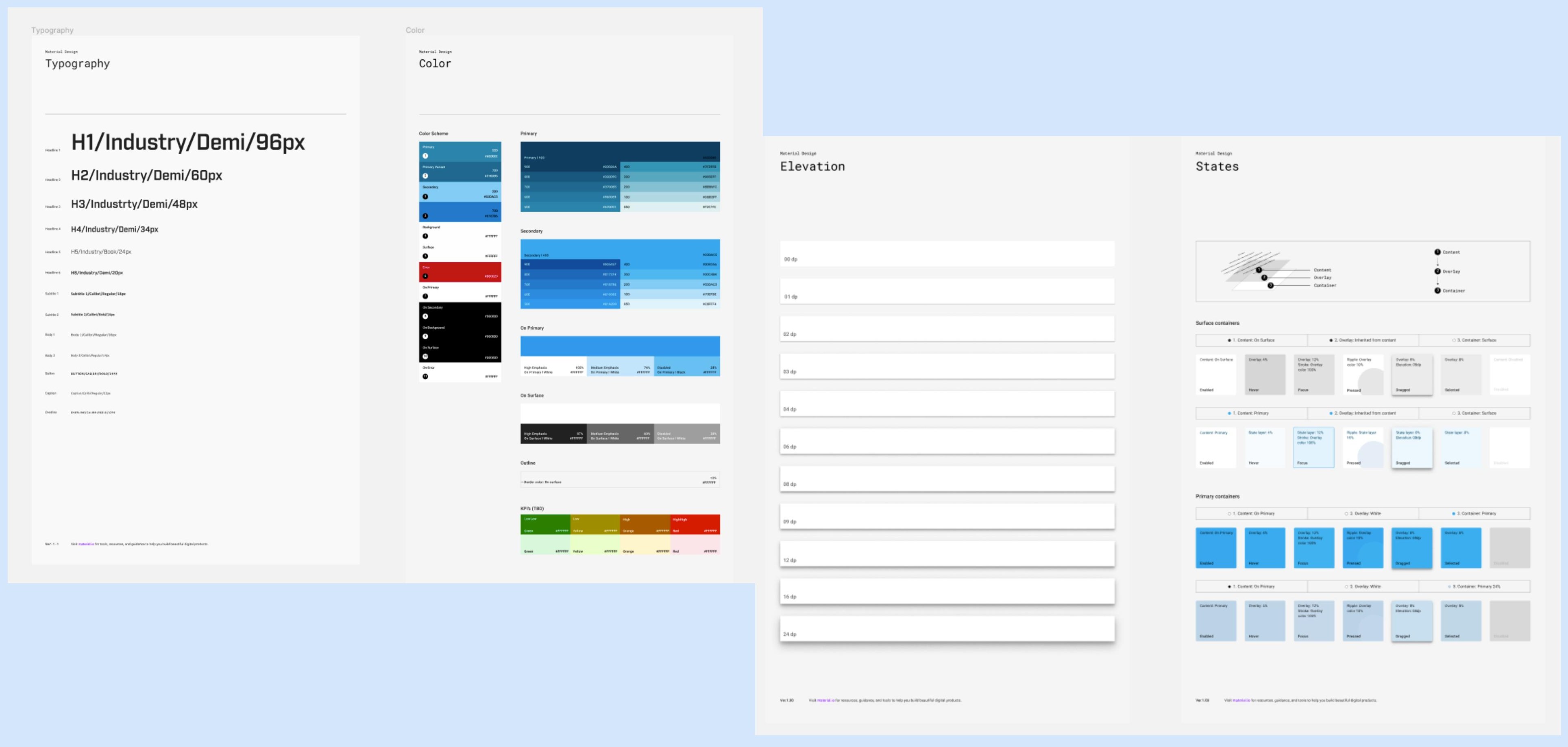Select the Color frame label
This screenshot has height=747, width=1568.
point(415,30)
